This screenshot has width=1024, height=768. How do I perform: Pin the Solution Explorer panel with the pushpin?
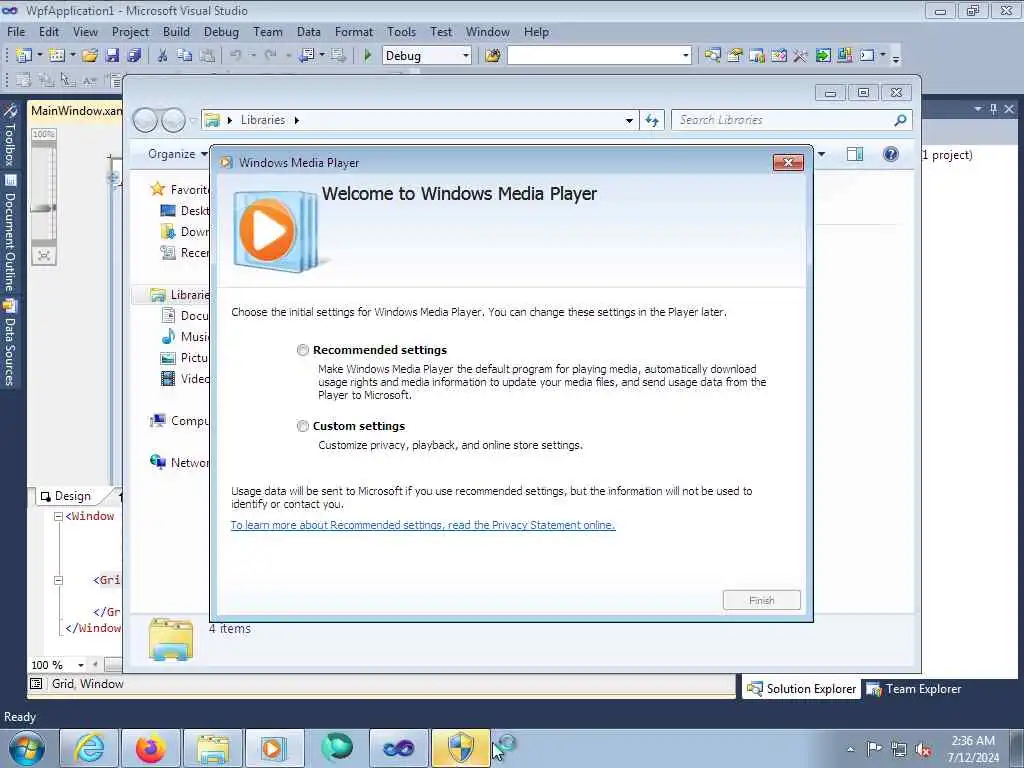pos(993,109)
